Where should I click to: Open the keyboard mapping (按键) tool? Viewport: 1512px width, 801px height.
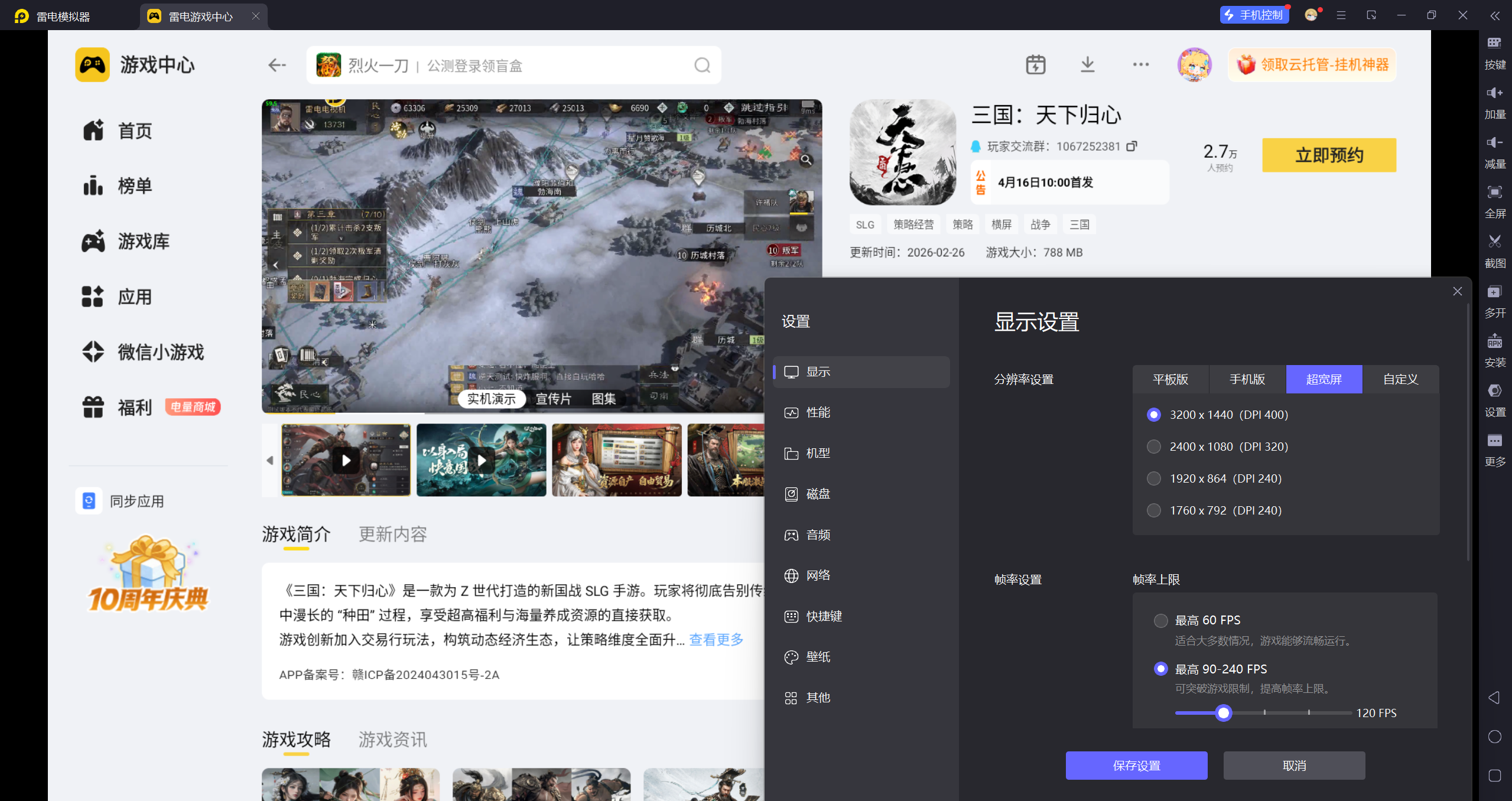[1494, 43]
